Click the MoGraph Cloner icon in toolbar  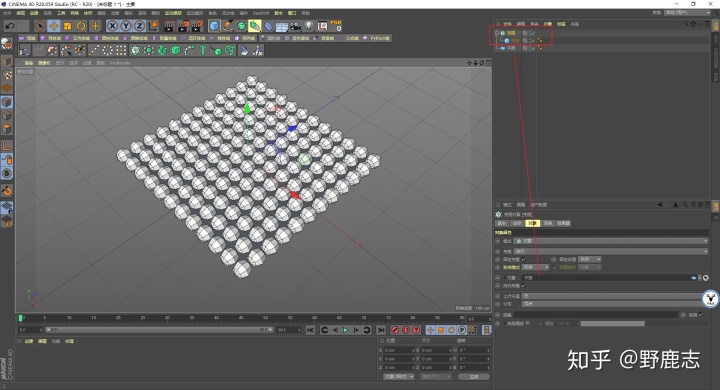point(135,51)
